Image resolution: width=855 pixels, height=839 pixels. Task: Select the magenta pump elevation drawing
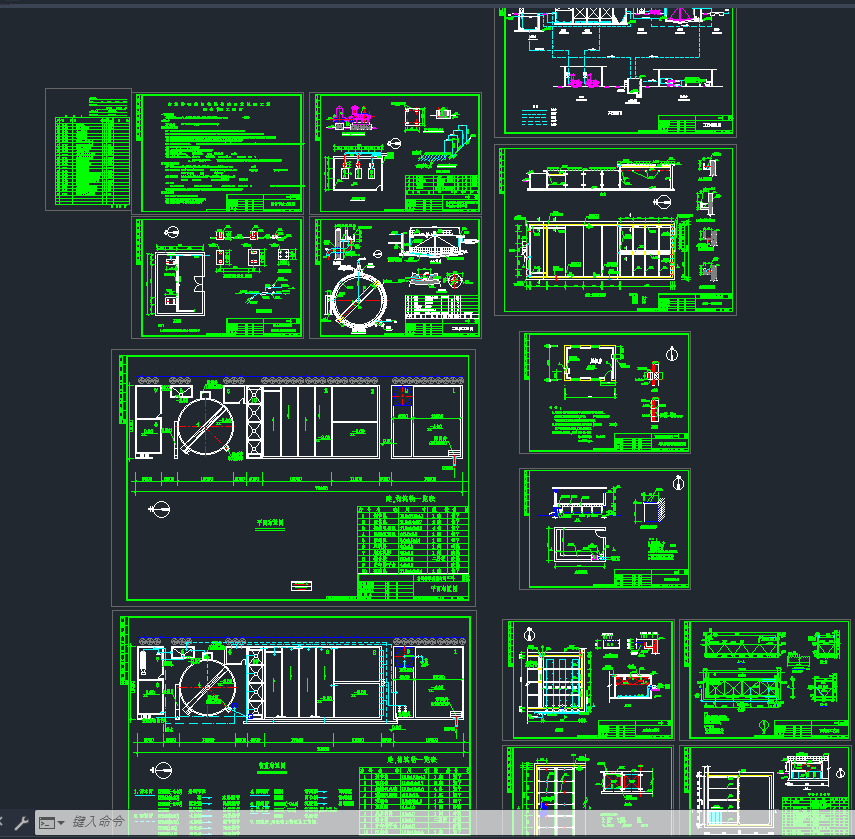point(353,117)
